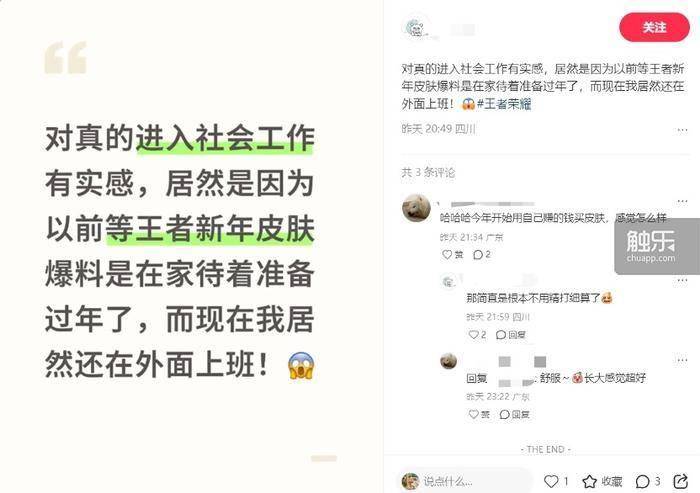
Task: Click the reply bubble showing 2 replies
Action: click(x=482, y=255)
